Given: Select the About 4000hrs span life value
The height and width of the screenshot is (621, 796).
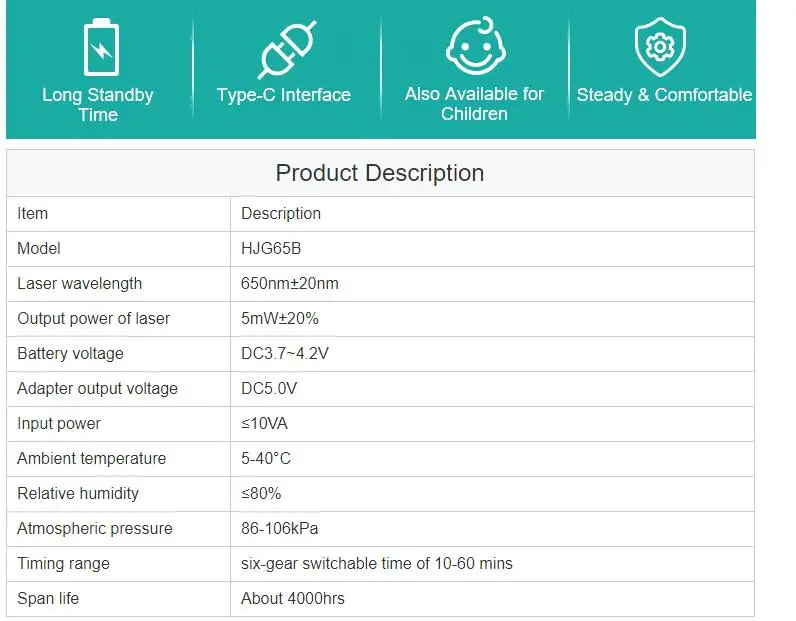Looking at the screenshot, I should 293,598.
